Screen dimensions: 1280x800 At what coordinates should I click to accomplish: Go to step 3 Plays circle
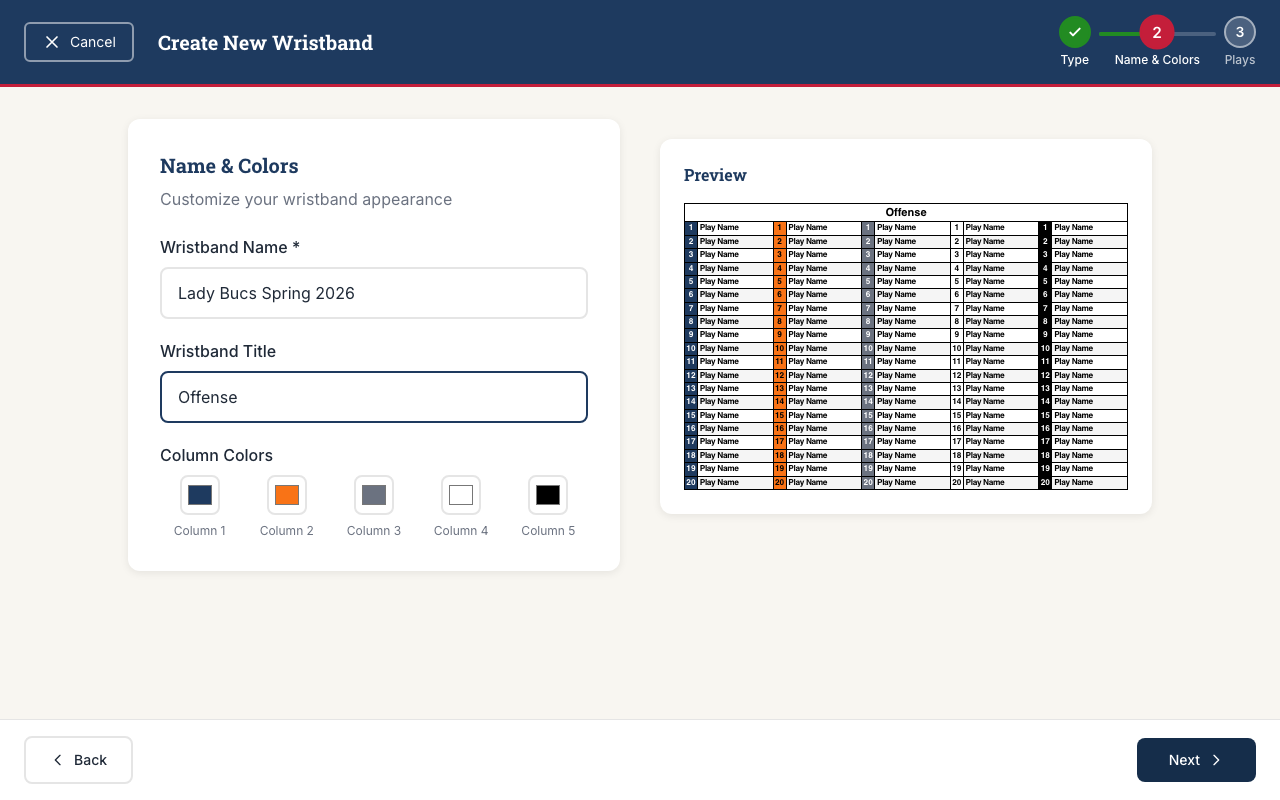[1240, 32]
